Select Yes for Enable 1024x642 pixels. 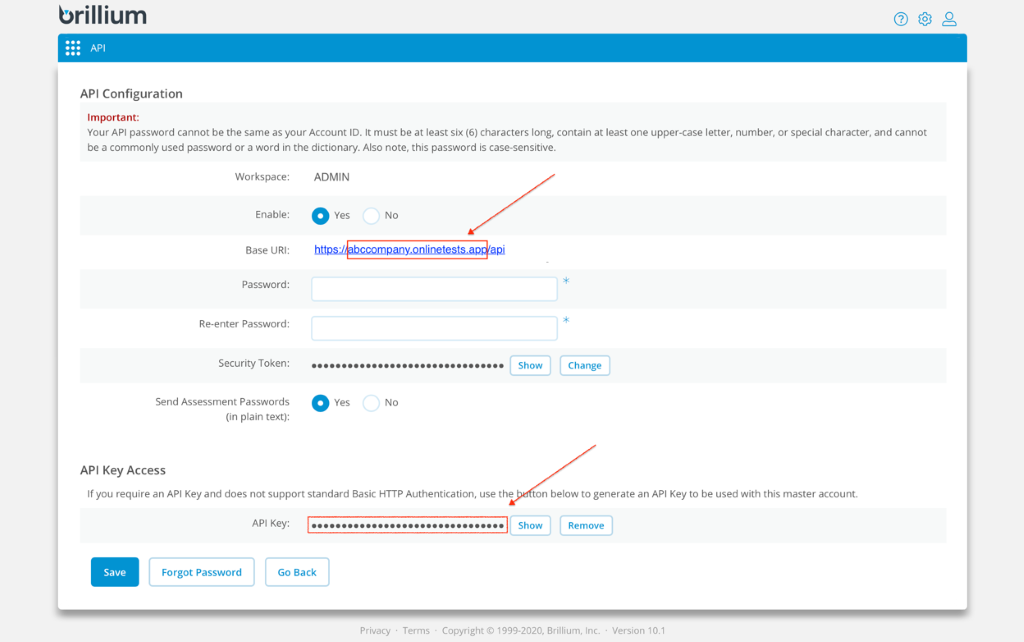tap(320, 216)
